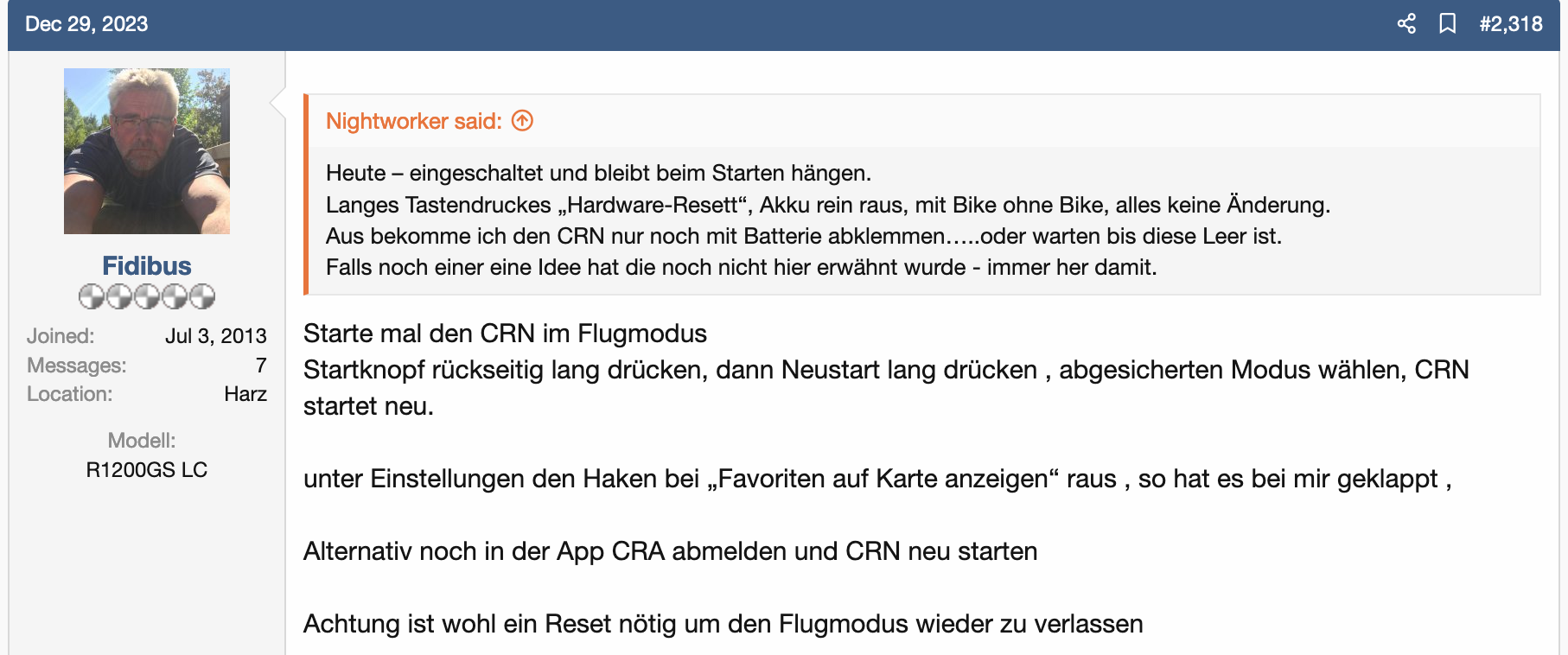Screen dimensions: 1568x655
Task: Click the rank badge icons under Fidibus
Action: click(x=147, y=296)
